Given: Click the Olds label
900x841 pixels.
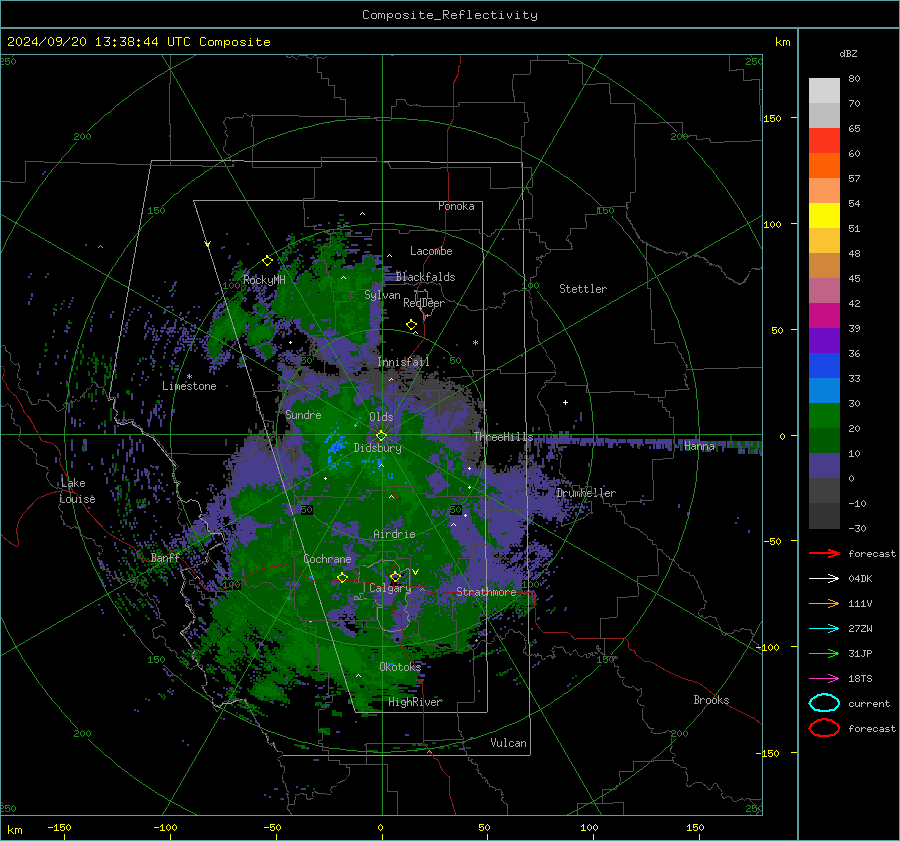Looking at the screenshot, I should point(381,417).
